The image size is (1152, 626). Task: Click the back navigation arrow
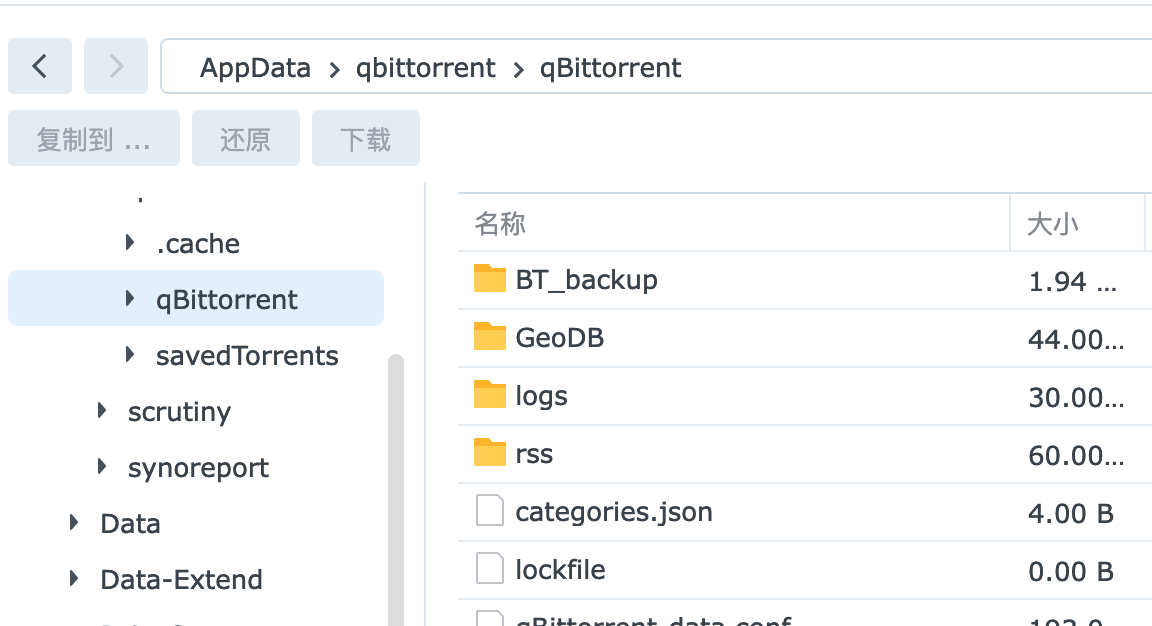tap(40, 66)
